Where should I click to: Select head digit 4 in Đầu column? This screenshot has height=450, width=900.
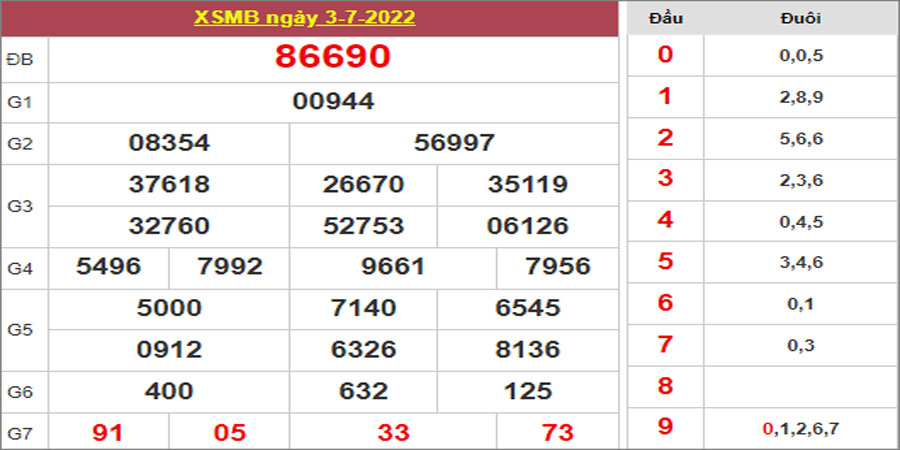click(x=665, y=220)
